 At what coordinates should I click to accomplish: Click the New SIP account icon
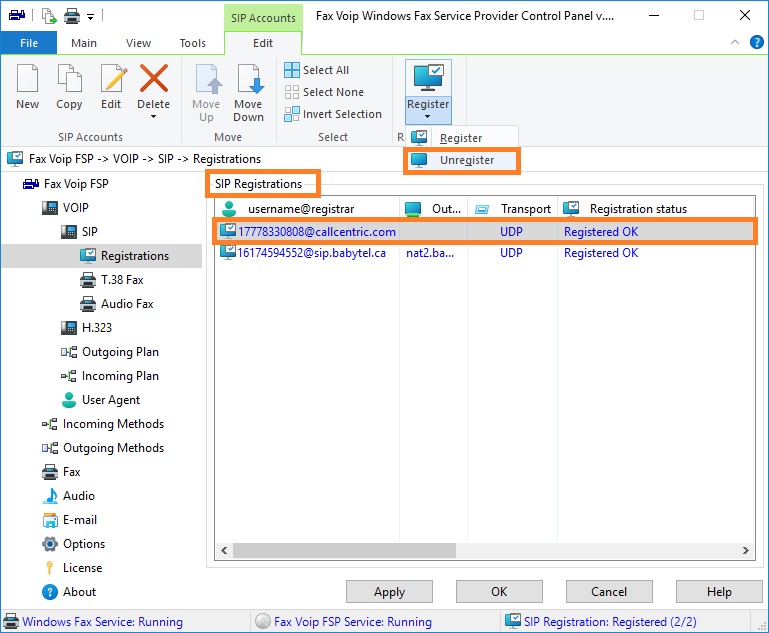point(27,78)
